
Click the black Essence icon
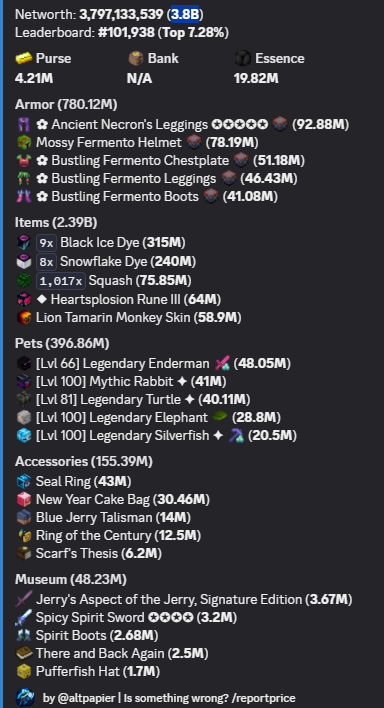point(243,58)
